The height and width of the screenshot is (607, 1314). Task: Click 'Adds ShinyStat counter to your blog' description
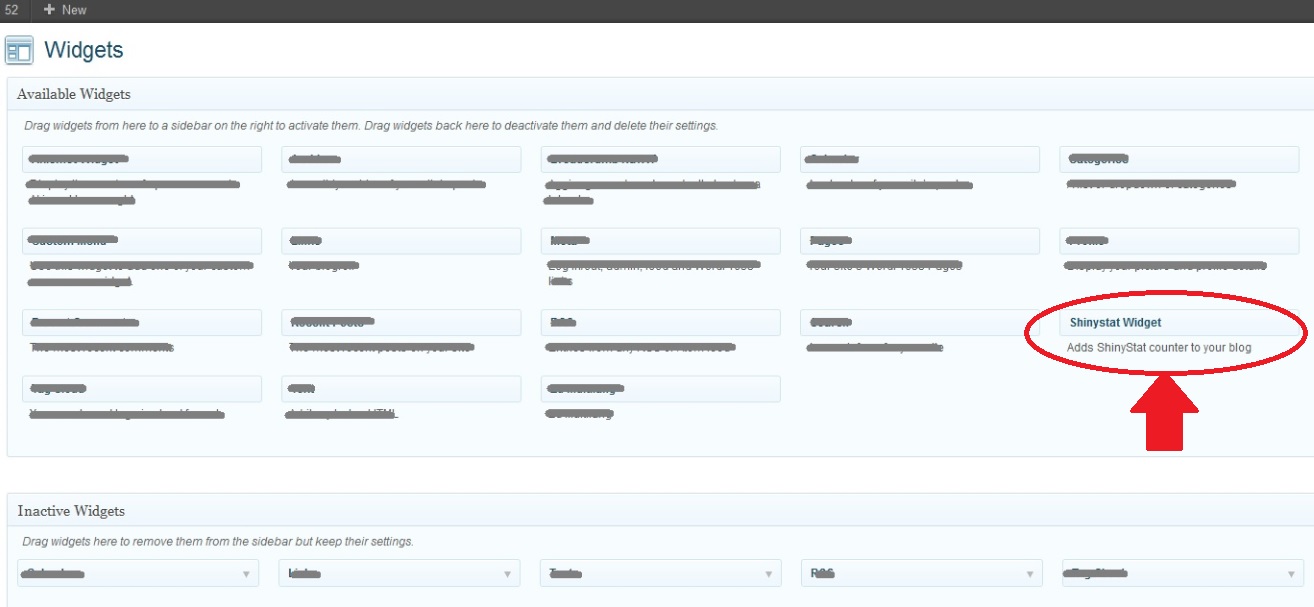[x=1161, y=348]
